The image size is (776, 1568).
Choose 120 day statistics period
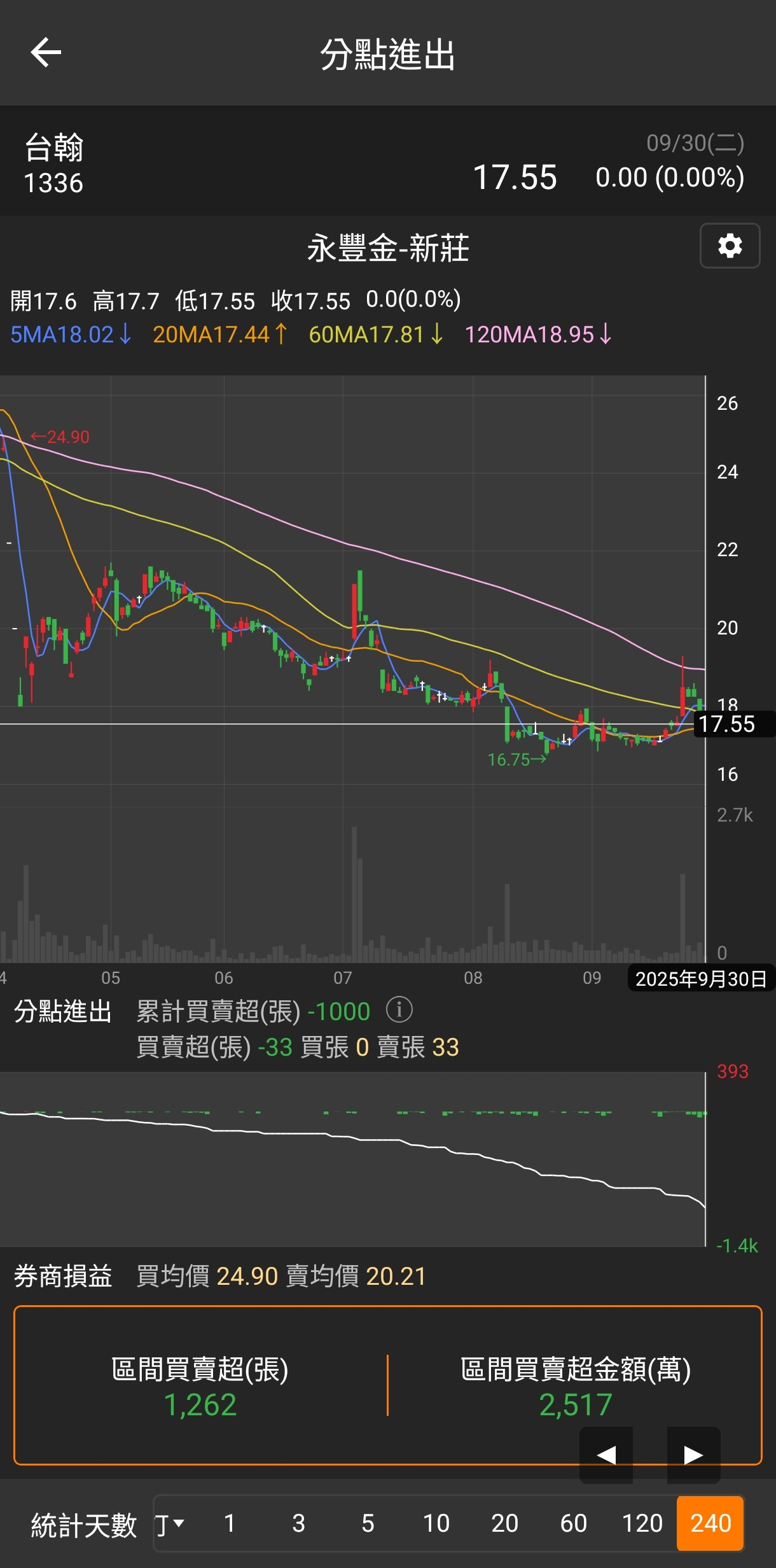[x=642, y=1524]
